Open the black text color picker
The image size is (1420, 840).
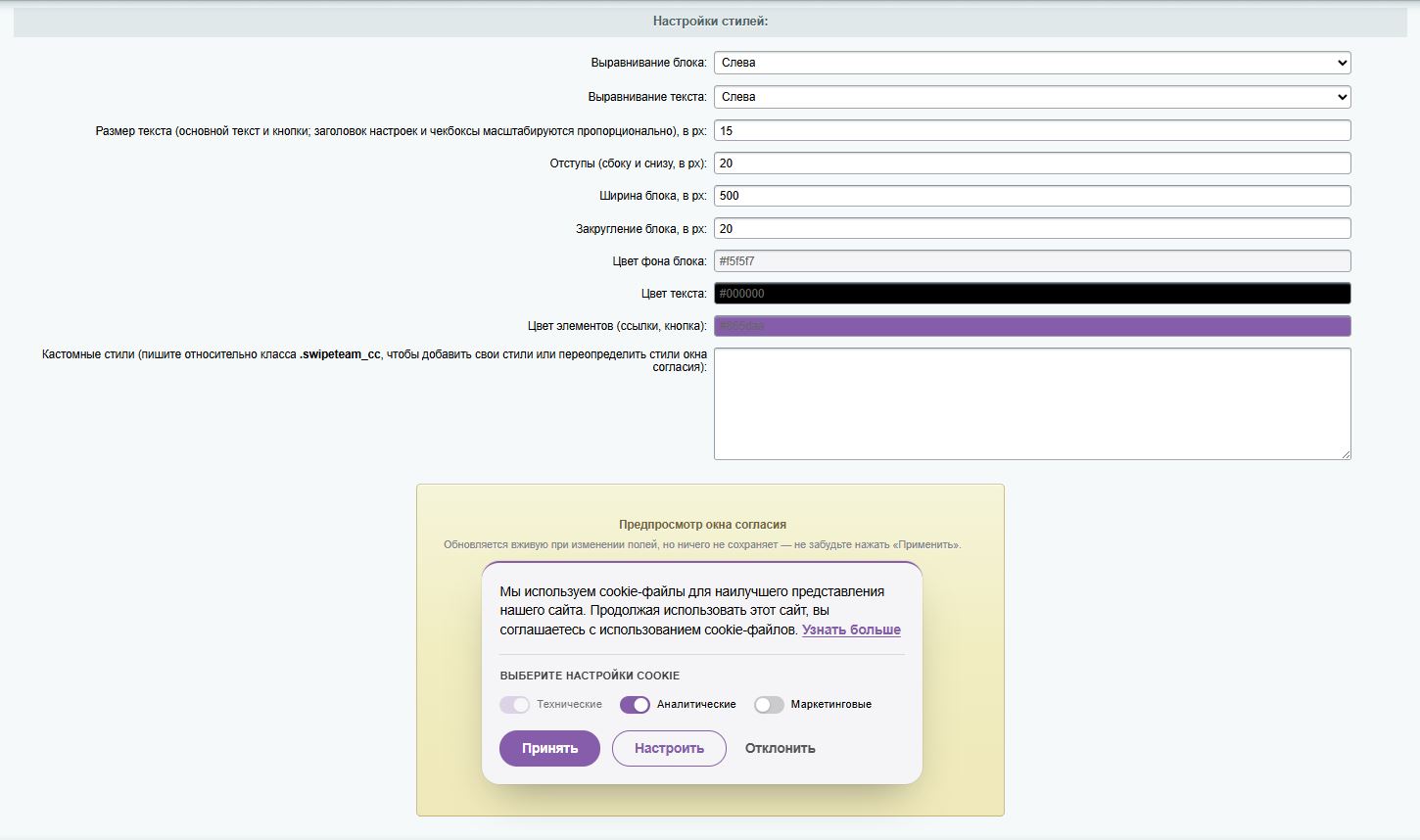[x=1032, y=294]
